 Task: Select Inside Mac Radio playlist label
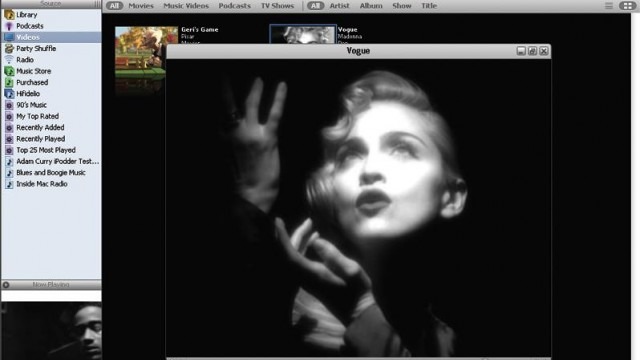click(x=42, y=184)
